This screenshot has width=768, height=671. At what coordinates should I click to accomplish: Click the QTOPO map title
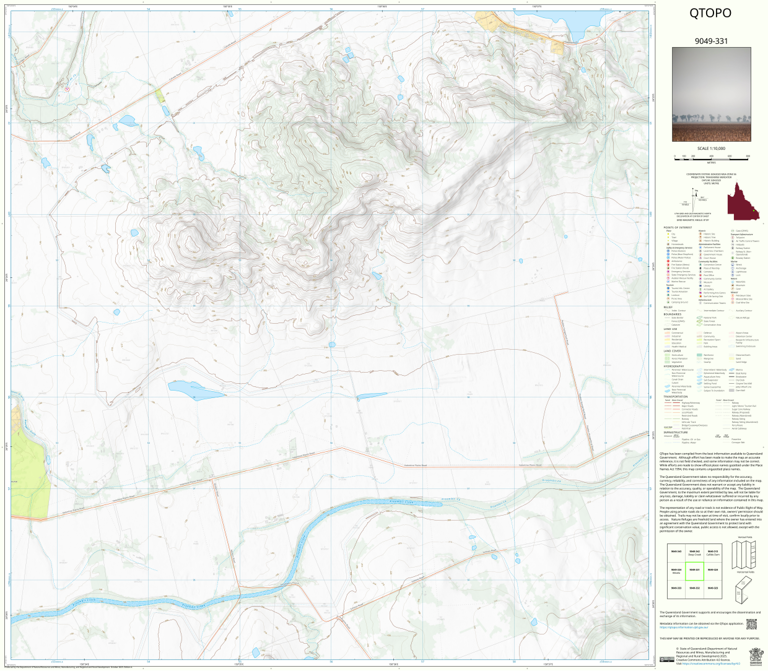tap(710, 13)
